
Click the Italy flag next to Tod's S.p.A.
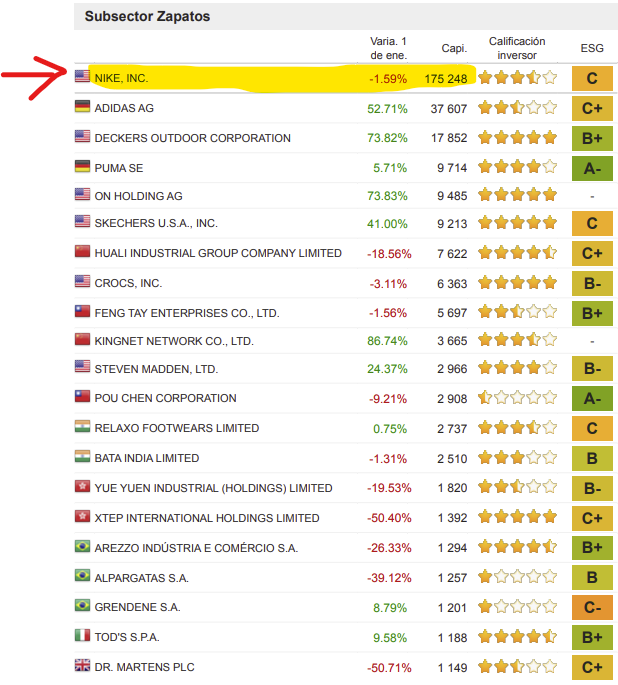(x=82, y=636)
